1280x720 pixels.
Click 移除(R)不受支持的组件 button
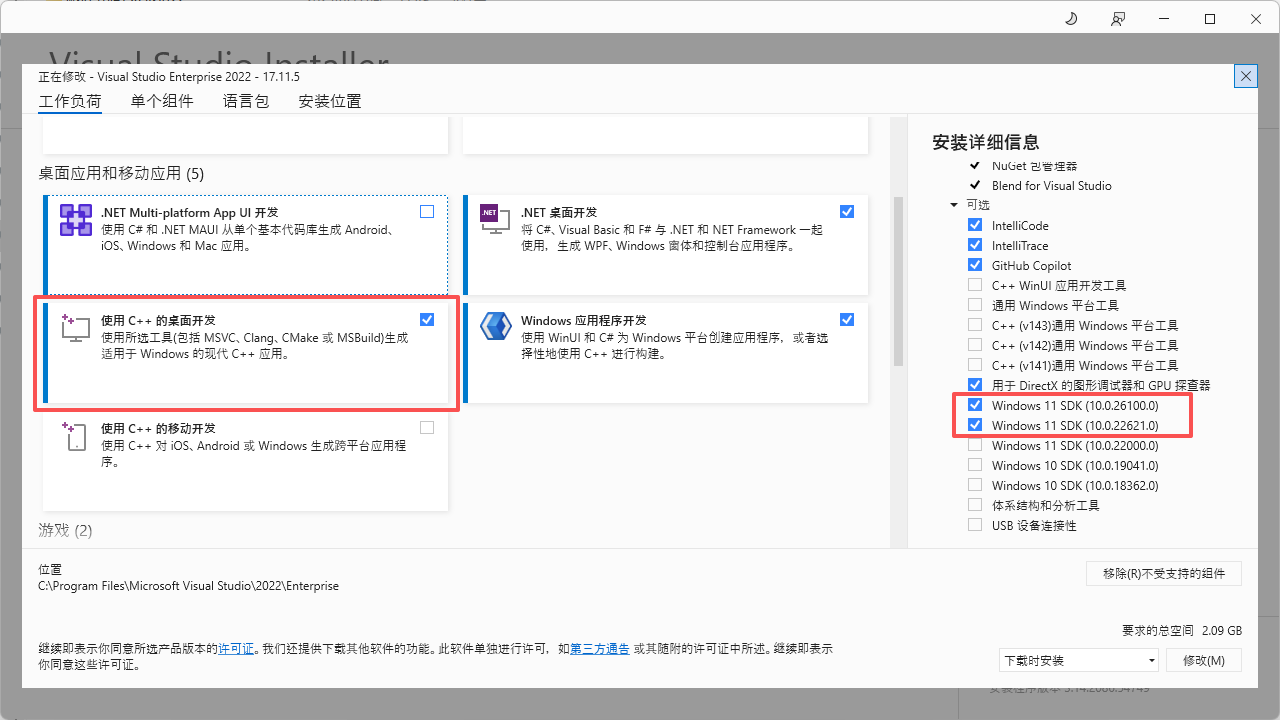tap(1164, 573)
